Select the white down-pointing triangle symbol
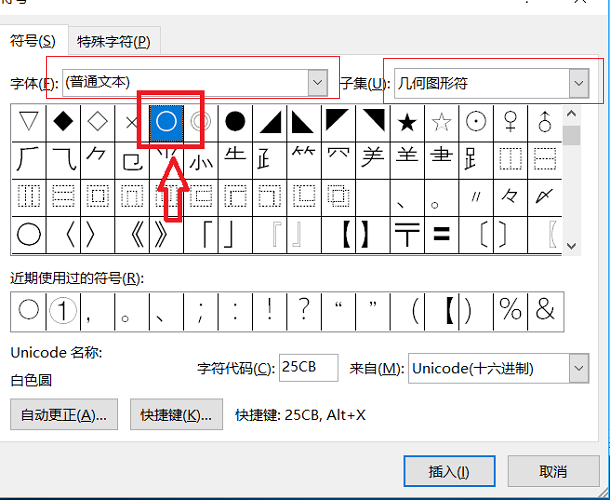 [29, 123]
